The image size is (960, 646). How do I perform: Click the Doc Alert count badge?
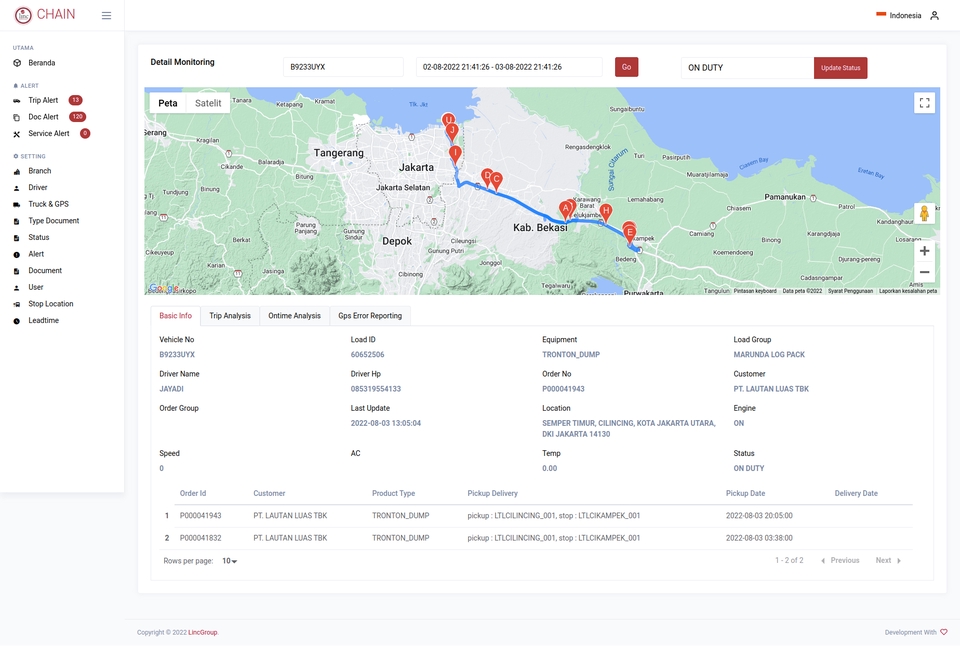[77, 117]
